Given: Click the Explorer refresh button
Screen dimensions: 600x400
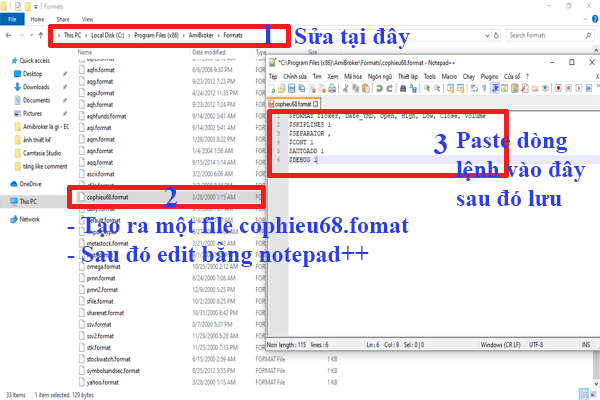Looking at the screenshot, I should [496, 35].
